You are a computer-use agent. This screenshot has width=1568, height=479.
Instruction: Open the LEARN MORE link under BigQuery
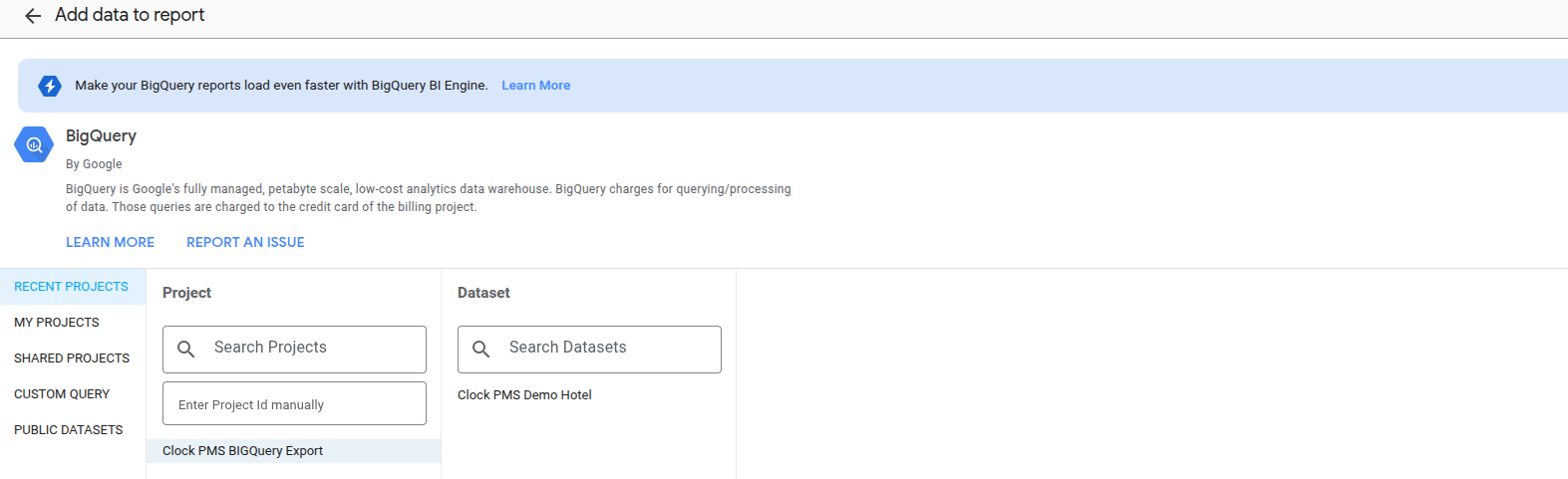coord(110,242)
